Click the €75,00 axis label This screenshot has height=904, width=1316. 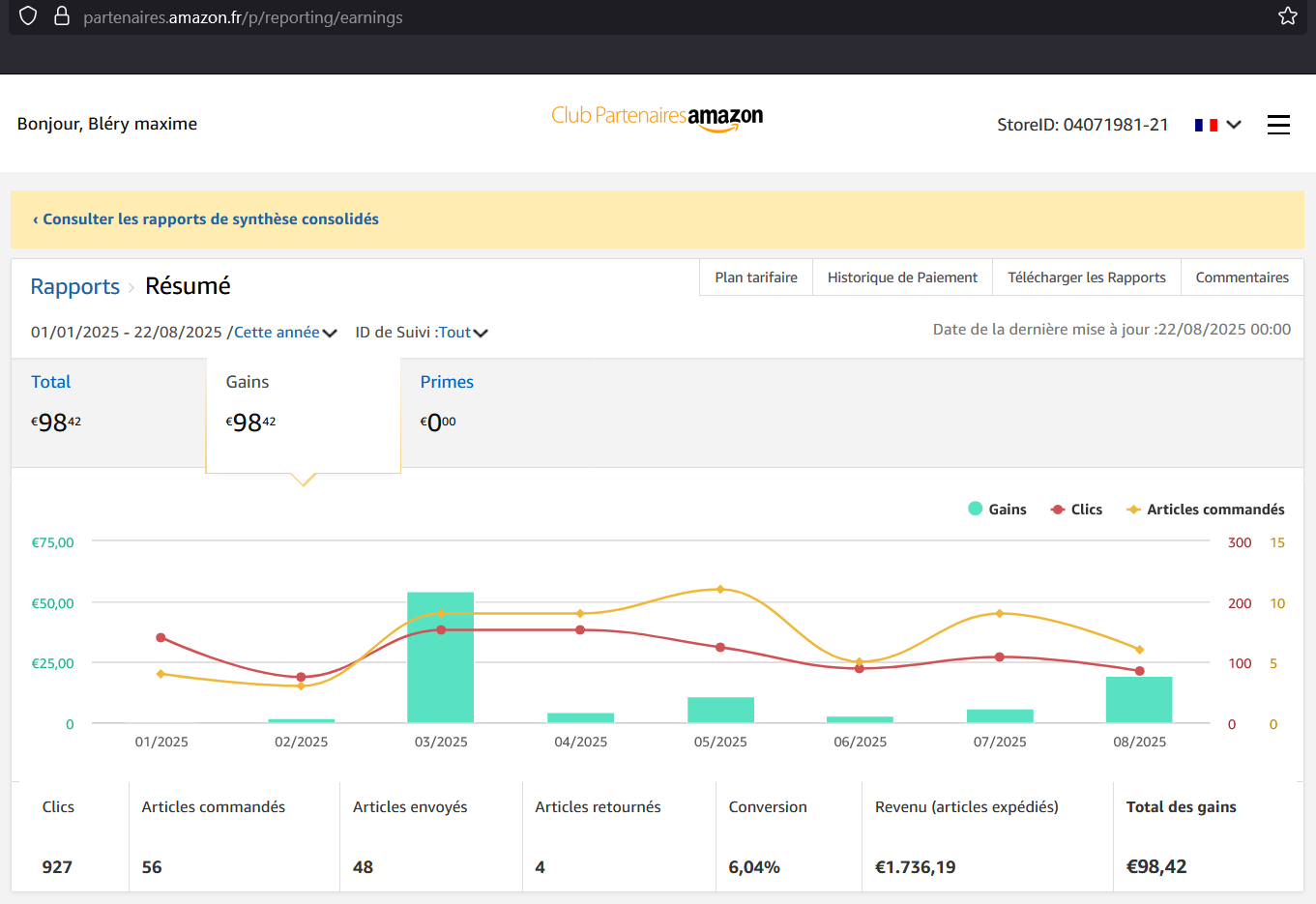click(x=53, y=543)
